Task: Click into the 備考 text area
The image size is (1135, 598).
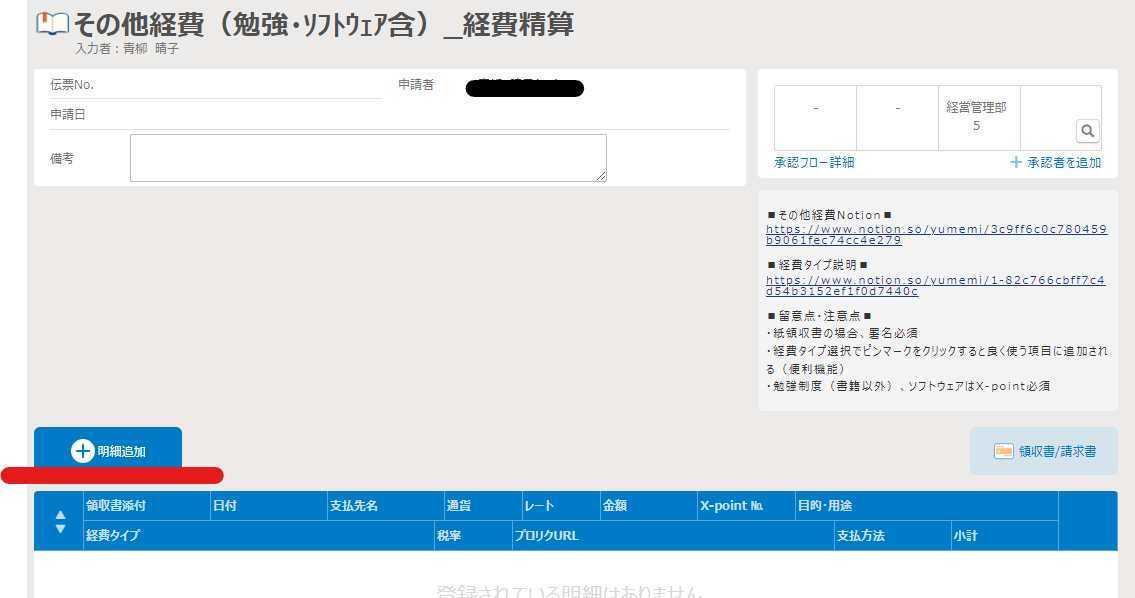Action: pyautogui.click(x=368, y=158)
